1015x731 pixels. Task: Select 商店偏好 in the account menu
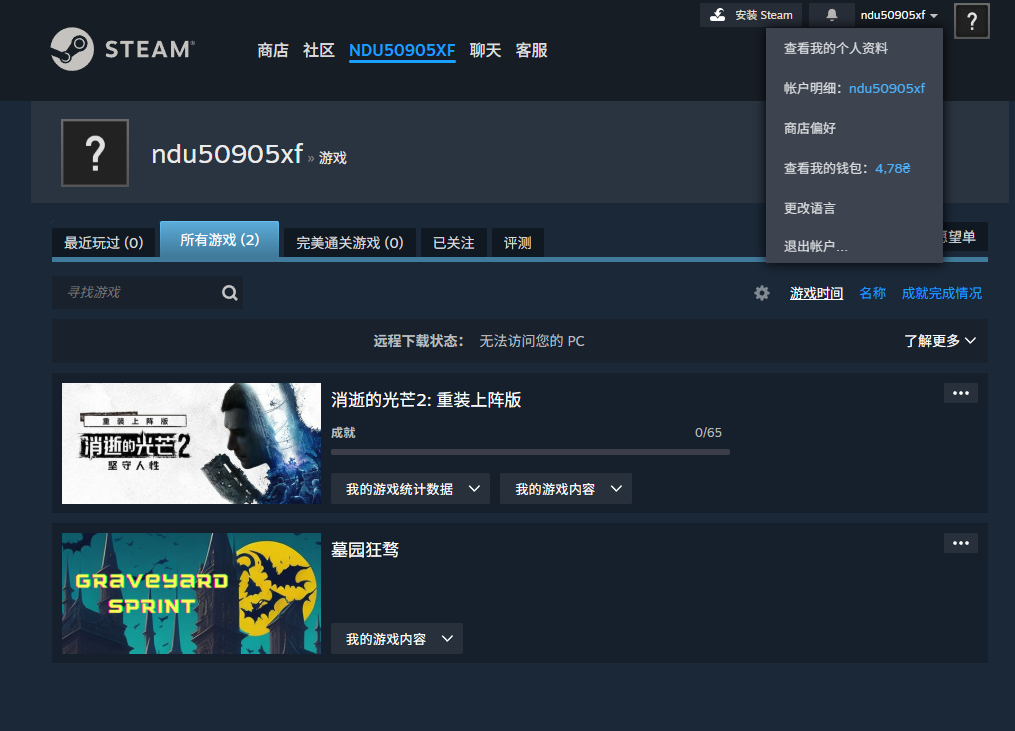(x=810, y=128)
